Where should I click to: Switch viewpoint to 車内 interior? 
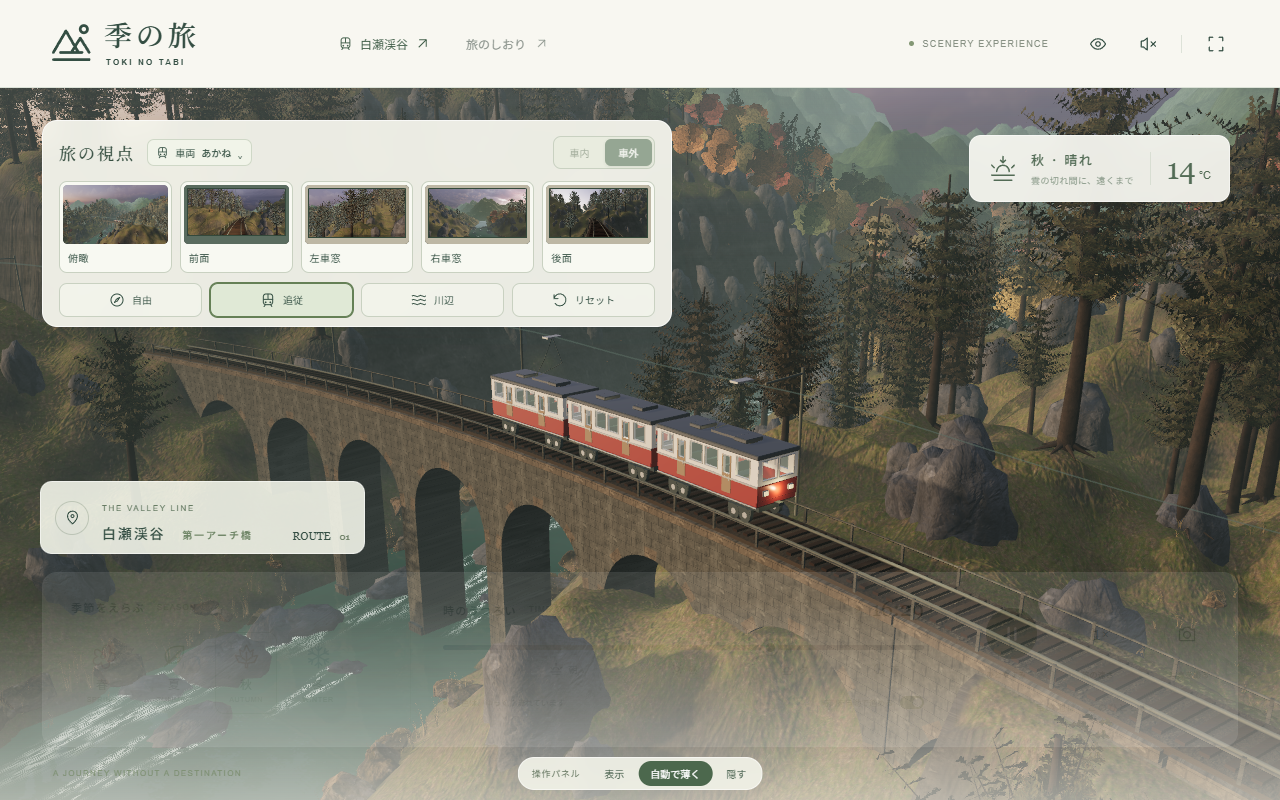point(580,153)
